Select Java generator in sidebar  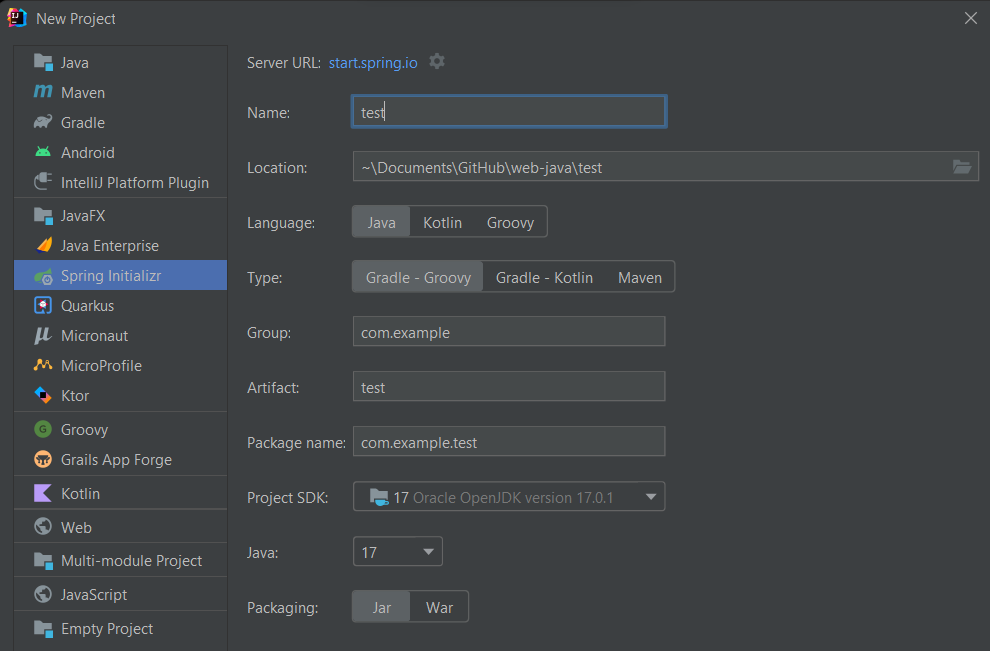click(x=121, y=63)
